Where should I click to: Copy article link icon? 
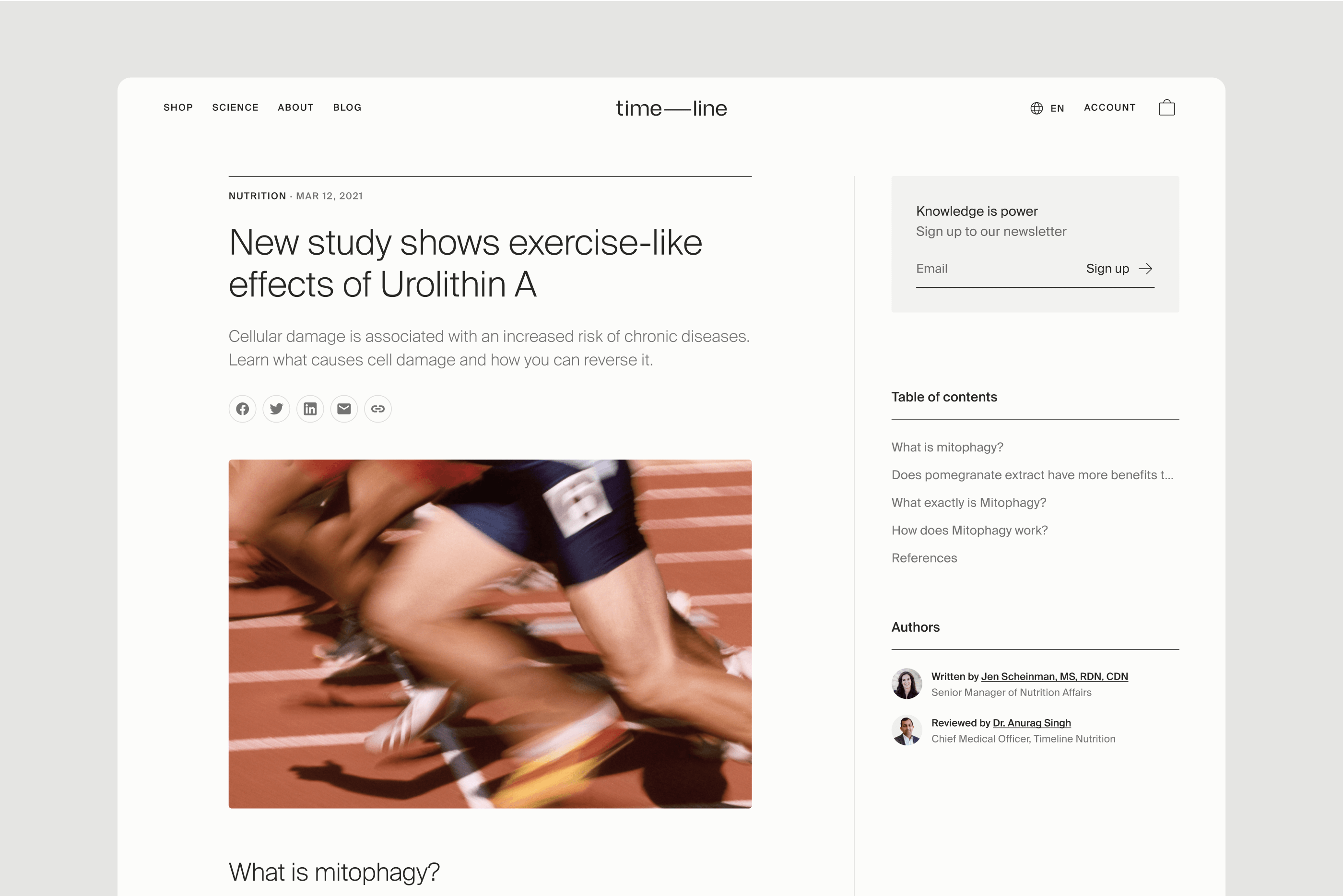click(x=377, y=409)
